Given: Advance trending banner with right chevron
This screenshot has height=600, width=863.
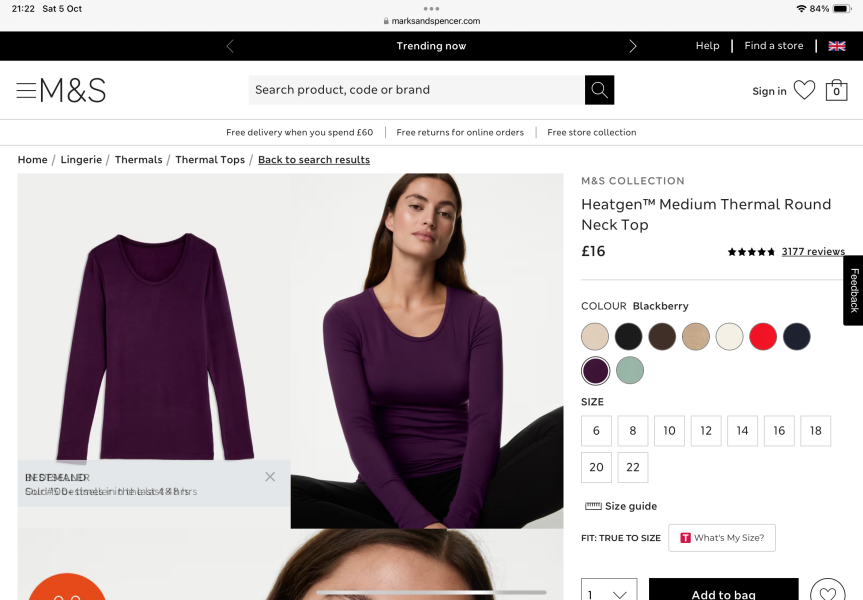Looking at the screenshot, I should coord(632,46).
